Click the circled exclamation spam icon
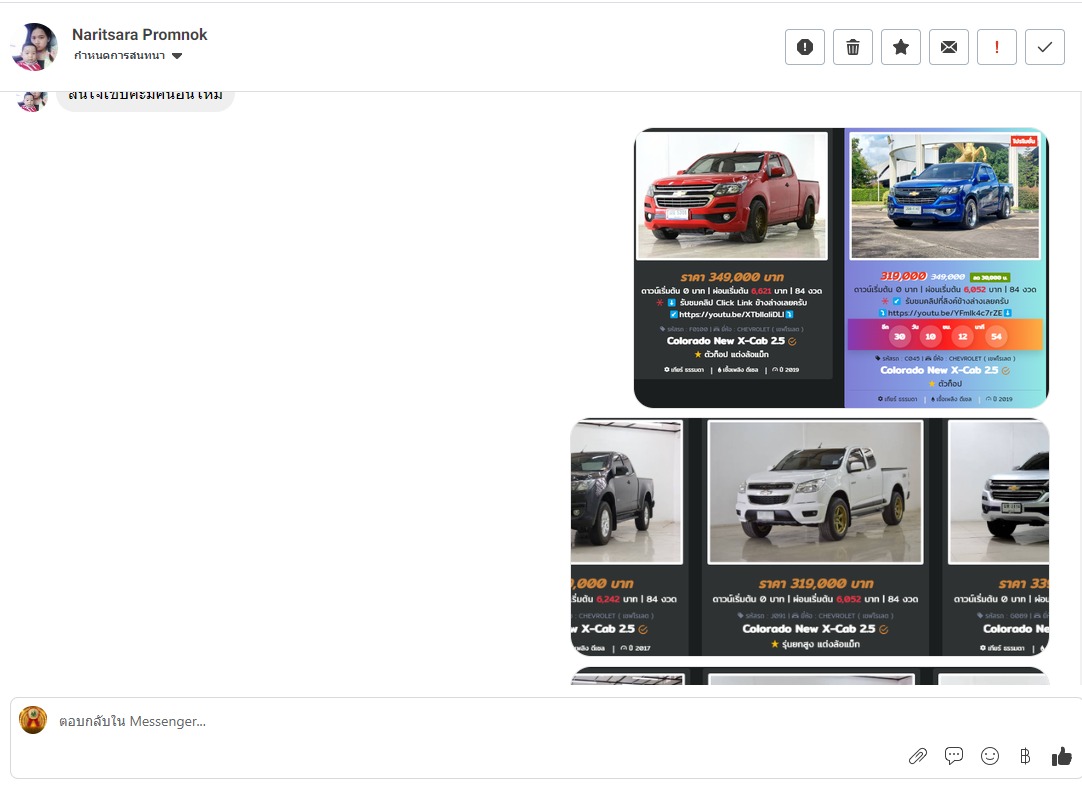1082x791 pixels. click(x=805, y=47)
